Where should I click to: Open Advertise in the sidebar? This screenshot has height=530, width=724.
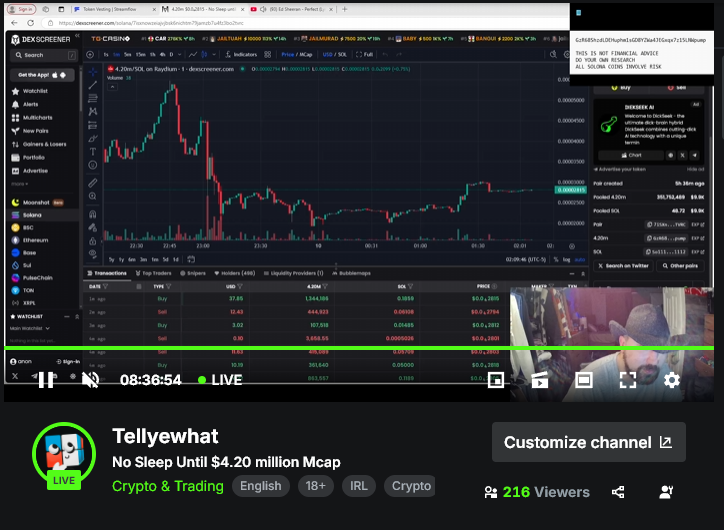[30, 171]
